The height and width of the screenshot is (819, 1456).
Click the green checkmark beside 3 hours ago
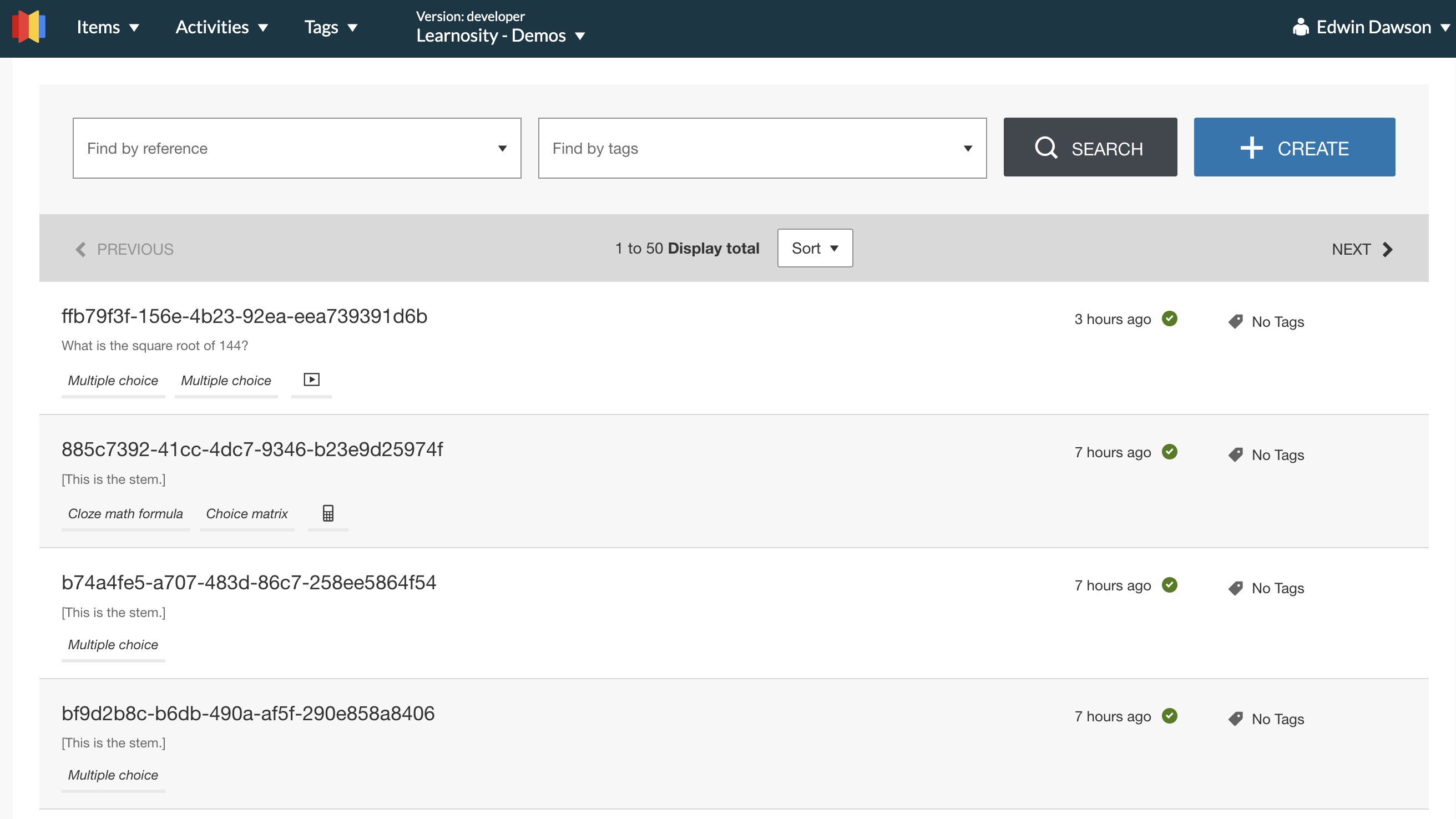tap(1170, 319)
